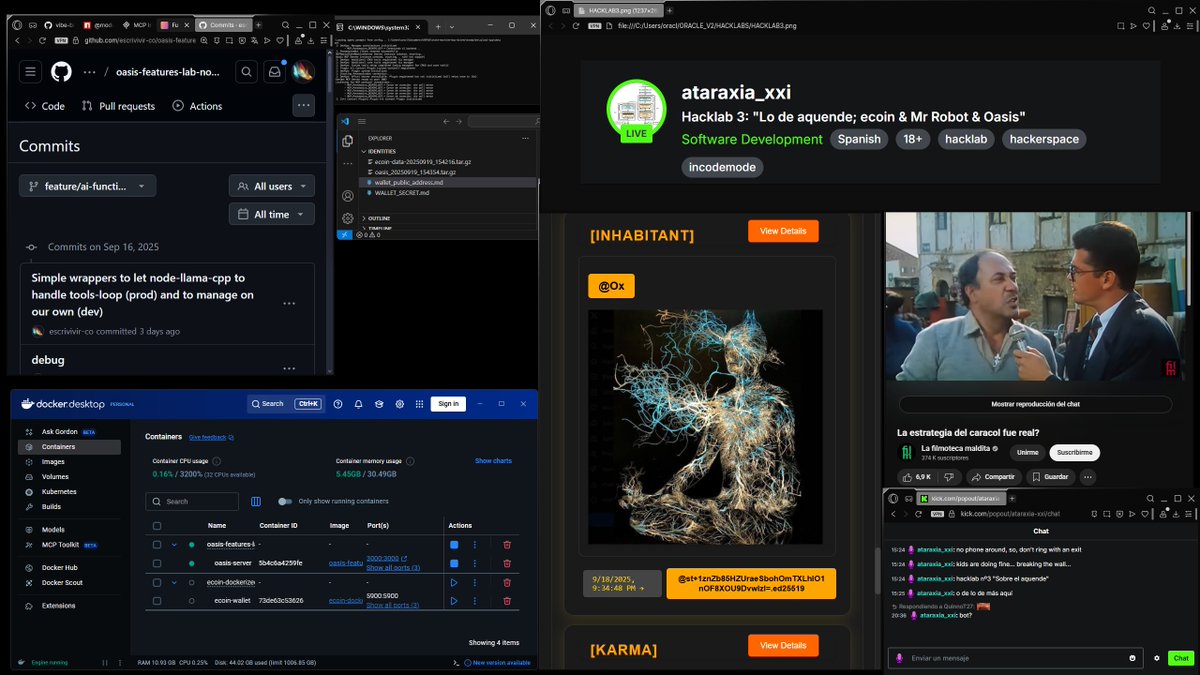Open GitHub notifications inbox icon
1200x675 pixels.
point(274,72)
